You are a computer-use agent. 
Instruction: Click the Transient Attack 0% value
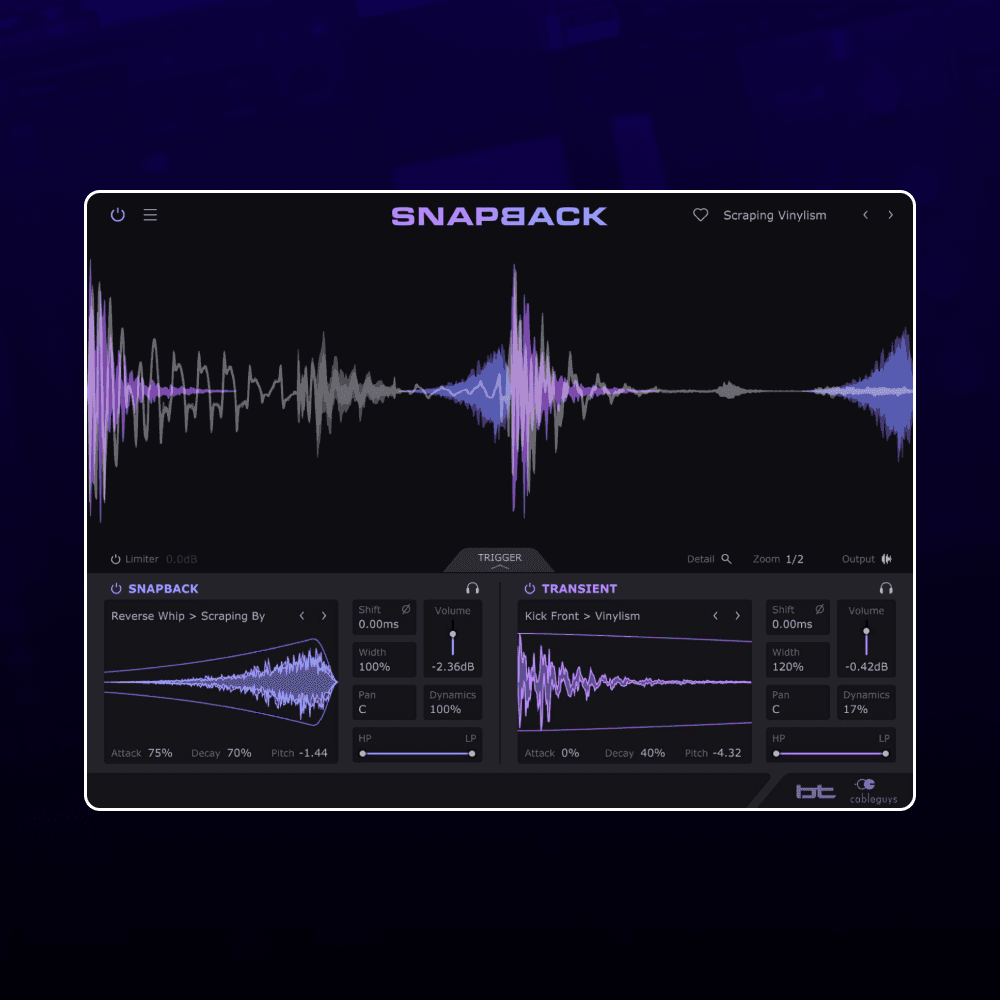(x=570, y=753)
